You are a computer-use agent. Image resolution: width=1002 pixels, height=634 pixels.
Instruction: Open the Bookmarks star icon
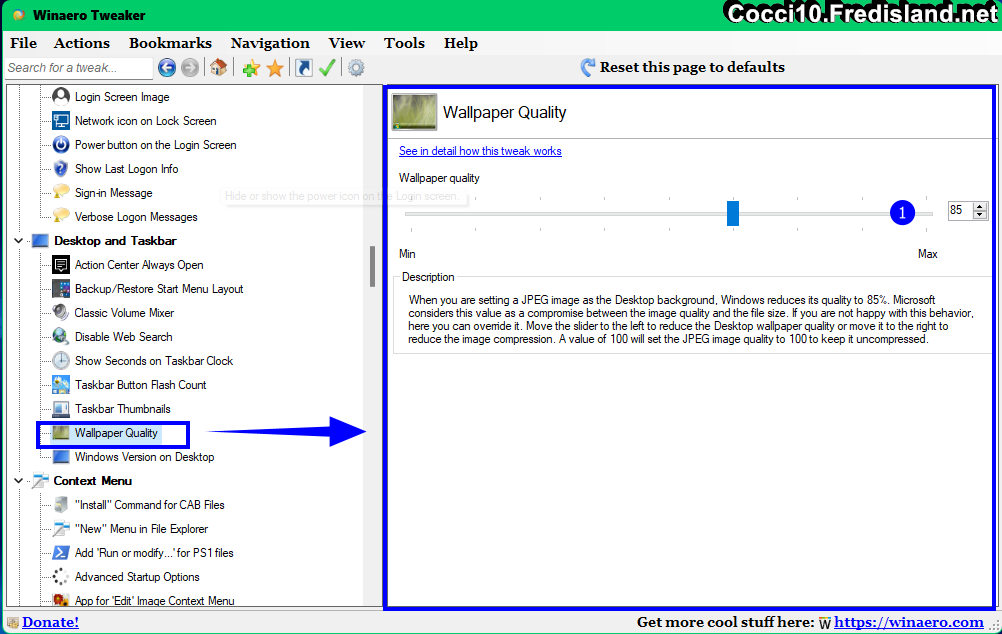pyautogui.click(x=275, y=68)
